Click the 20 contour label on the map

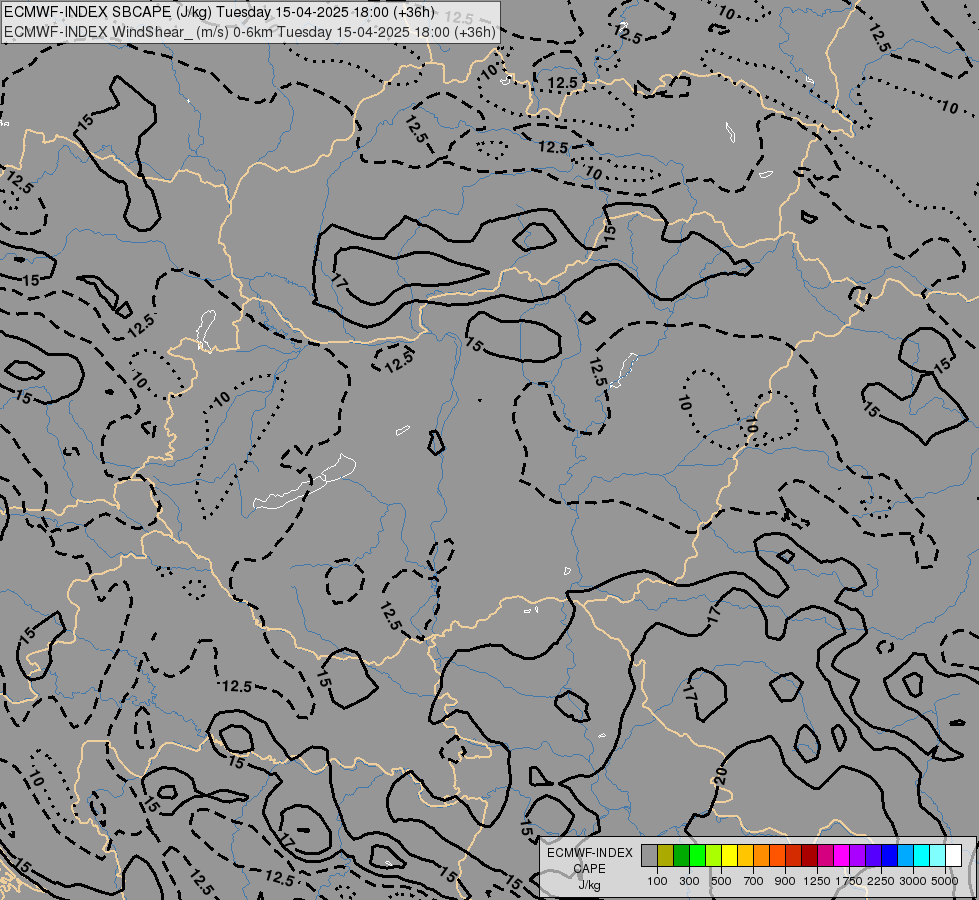pyautogui.click(x=720, y=776)
